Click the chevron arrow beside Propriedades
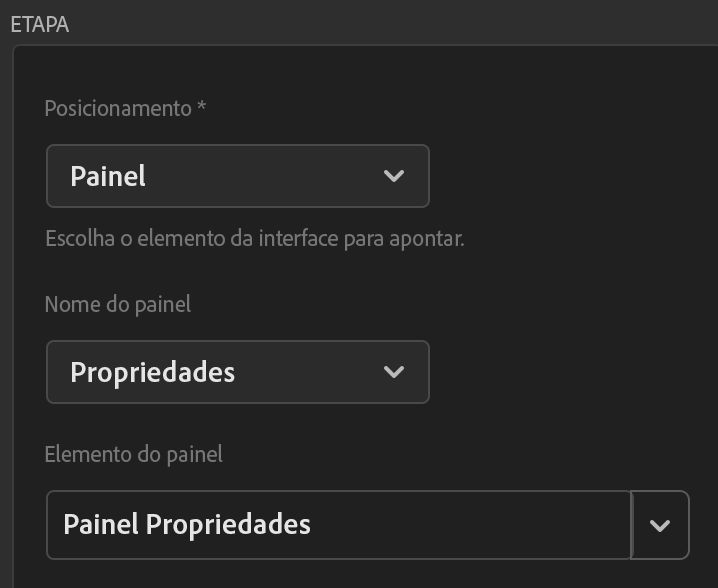Image resolution: width=718 pixels, height=588 pixels. (x=393, y=372)
